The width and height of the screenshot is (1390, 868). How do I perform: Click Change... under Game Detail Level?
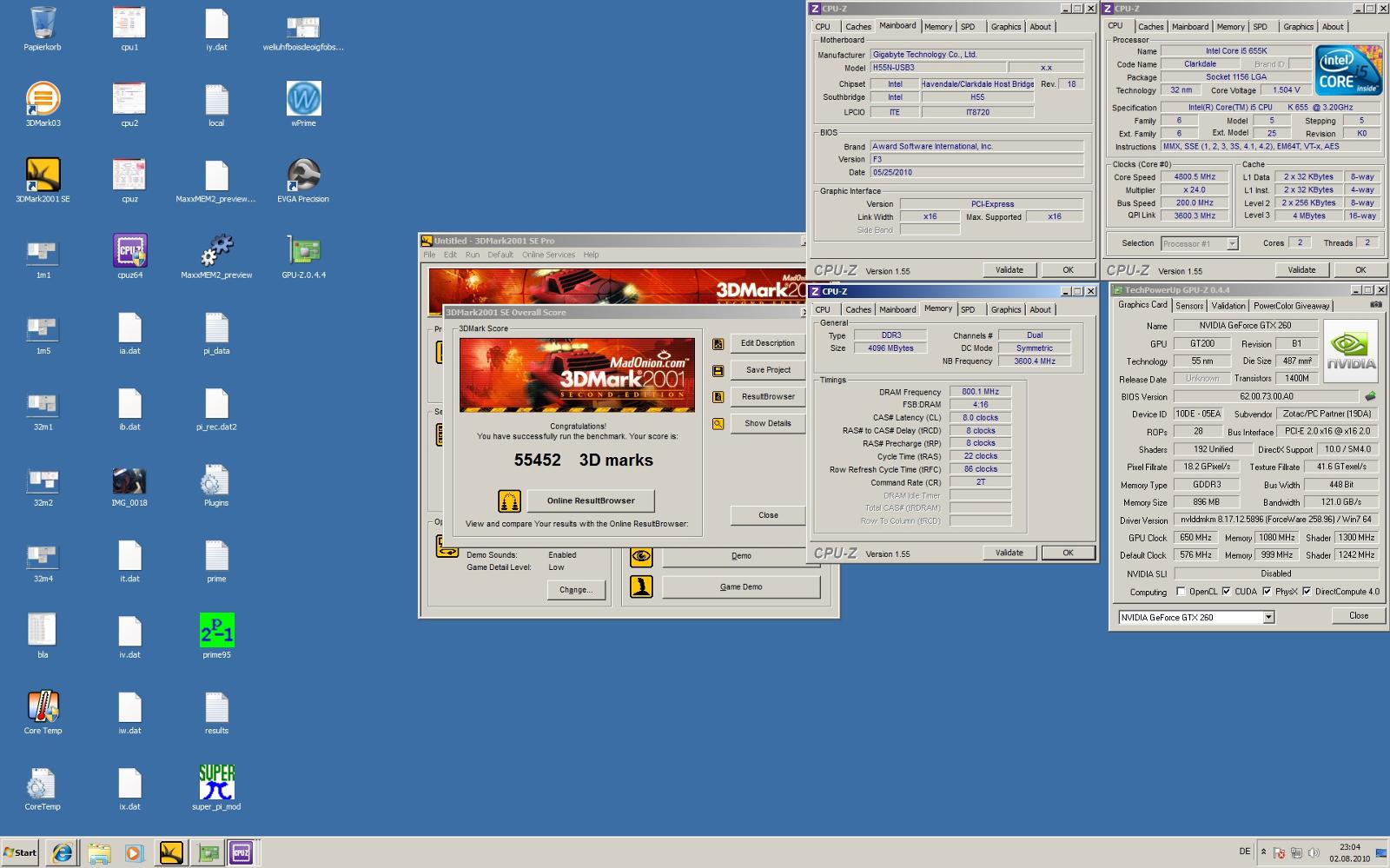576,590
